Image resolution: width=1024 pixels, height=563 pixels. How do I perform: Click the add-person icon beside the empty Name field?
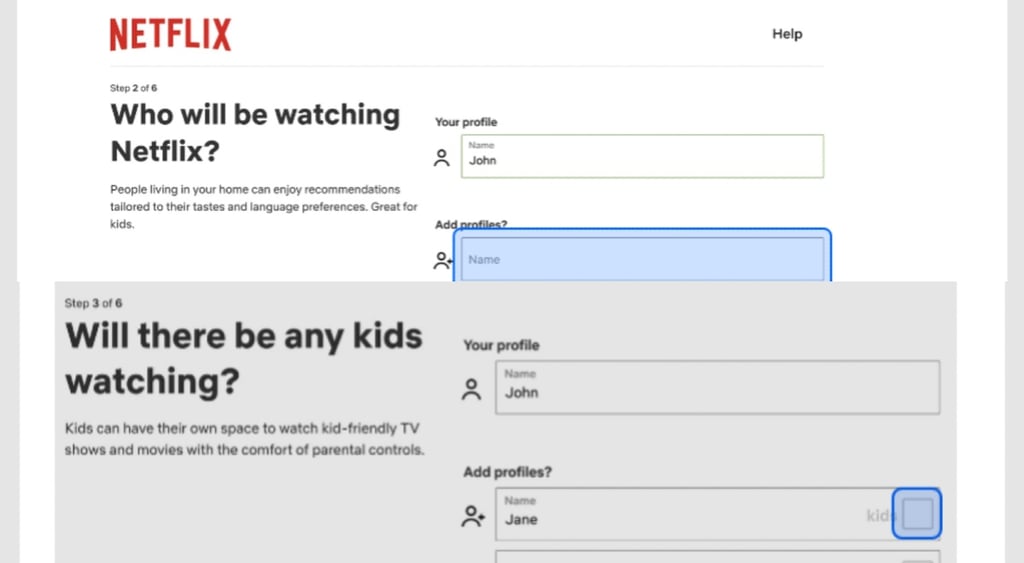[x=443, y=260]
